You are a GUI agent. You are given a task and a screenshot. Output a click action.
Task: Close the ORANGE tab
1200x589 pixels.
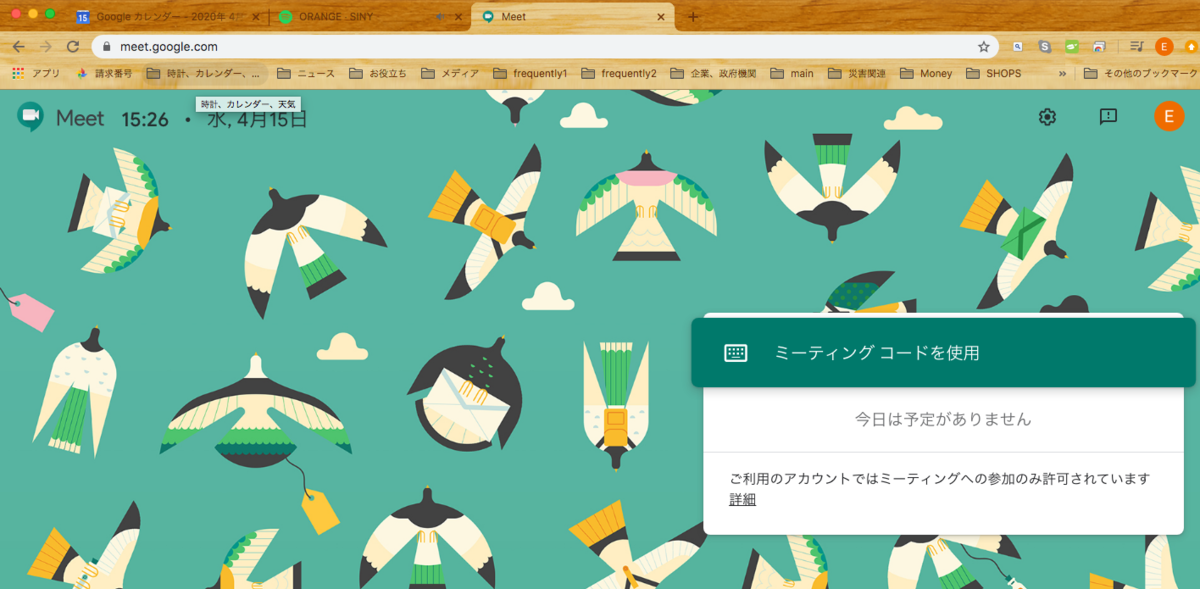tap(459, 17)
